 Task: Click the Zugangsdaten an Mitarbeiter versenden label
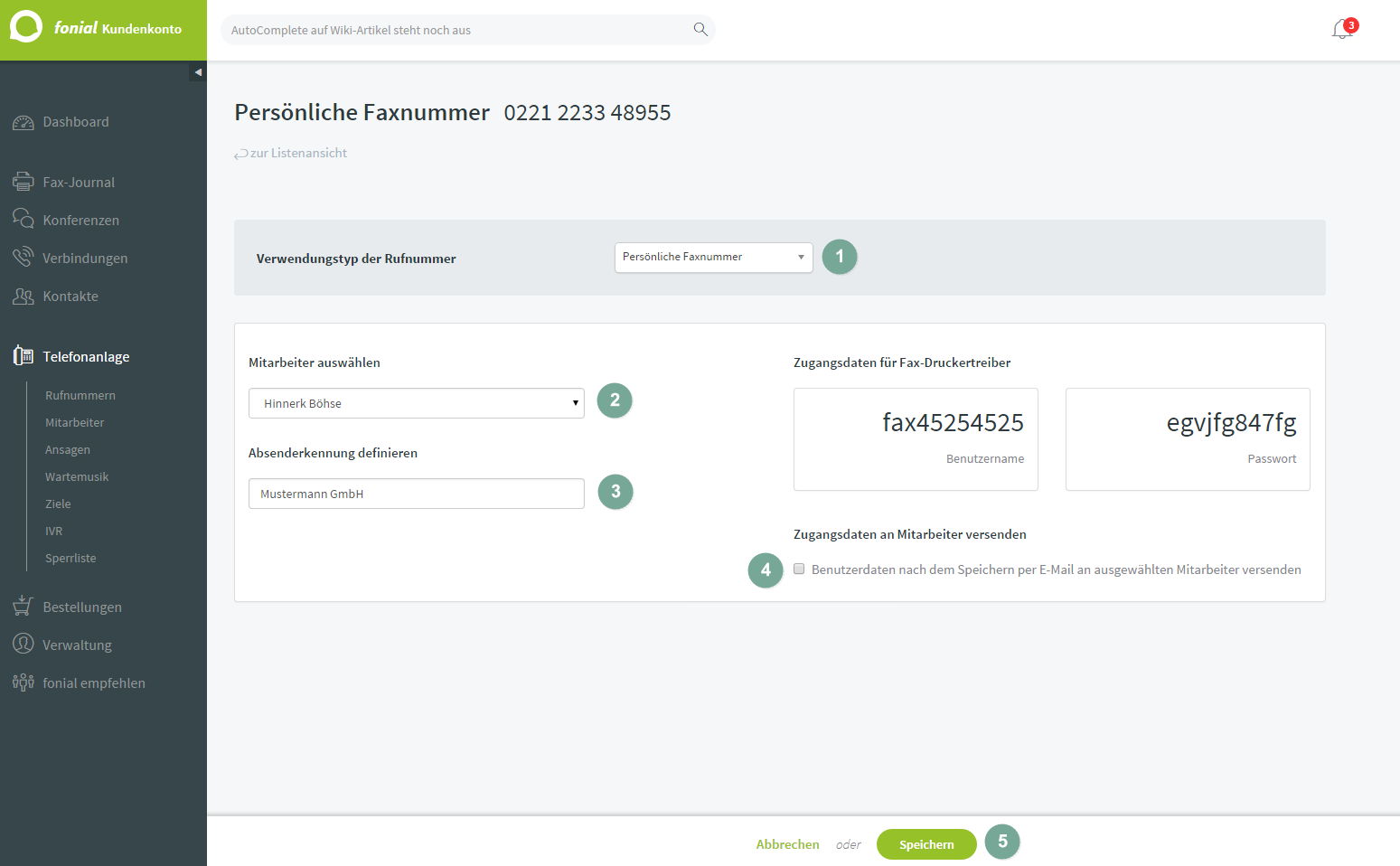pyautogui.click(x=910, y=534)
